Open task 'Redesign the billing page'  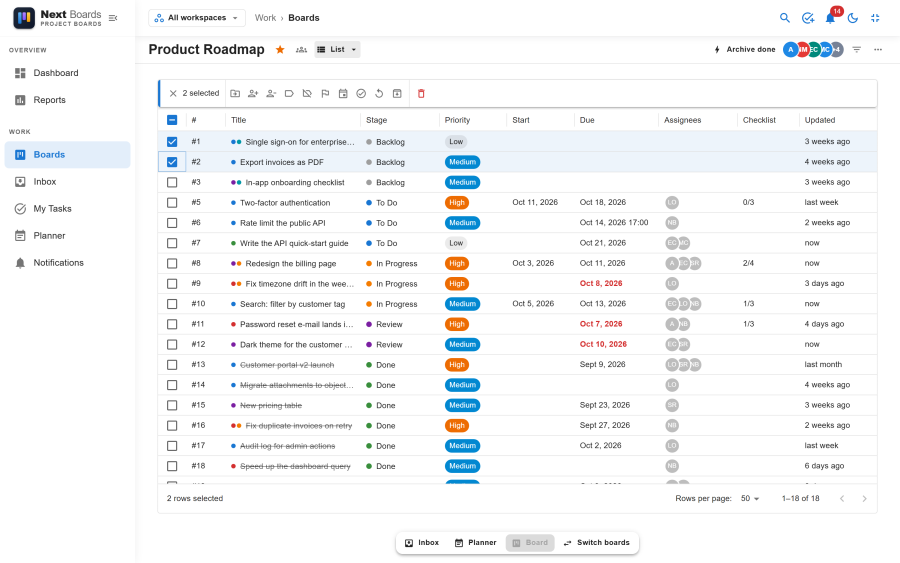click(290, 263)
